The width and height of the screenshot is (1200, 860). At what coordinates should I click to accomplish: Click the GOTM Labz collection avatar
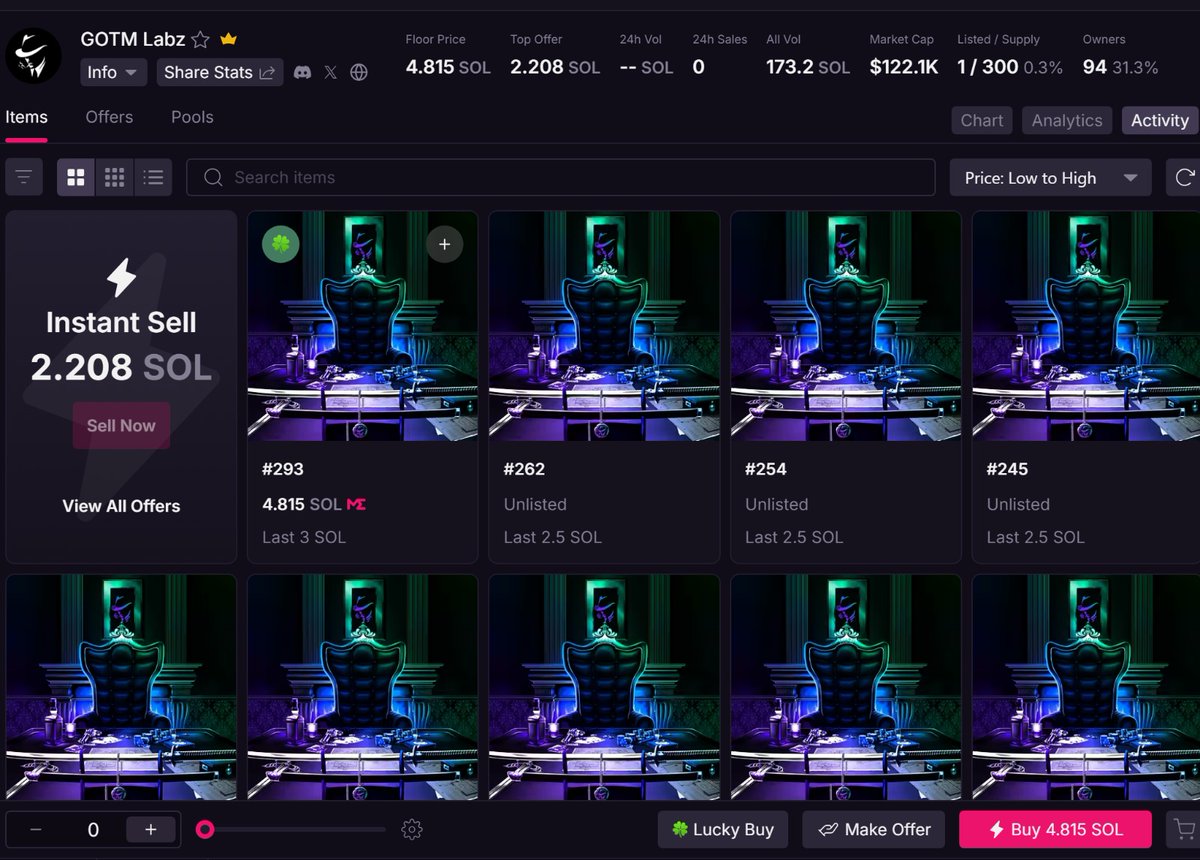pyautogui.click(x=34, y=55)
